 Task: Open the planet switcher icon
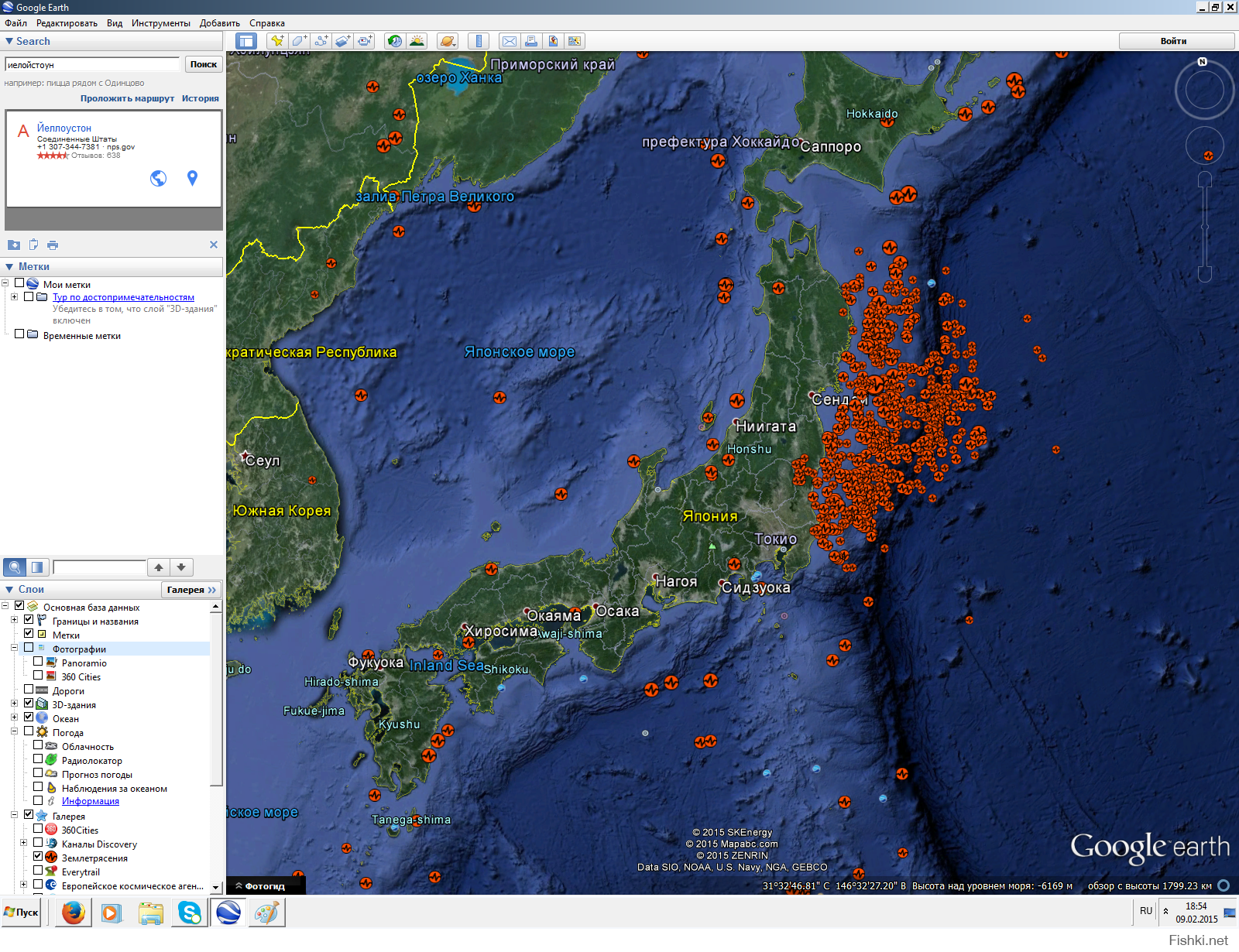[x=447, y=41]
